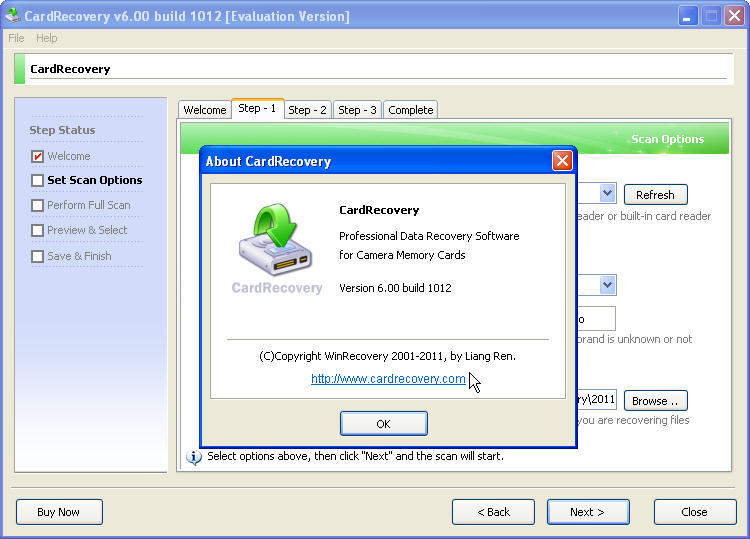
Task: Open the File menu
Action: 16,38
